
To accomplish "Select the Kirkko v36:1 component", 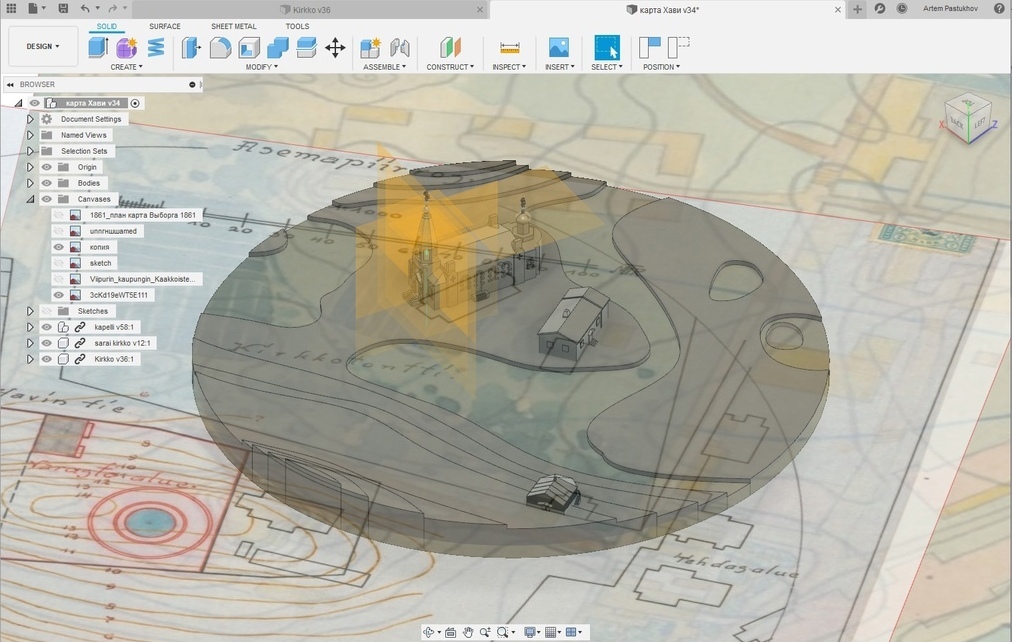I will point(114,359).
